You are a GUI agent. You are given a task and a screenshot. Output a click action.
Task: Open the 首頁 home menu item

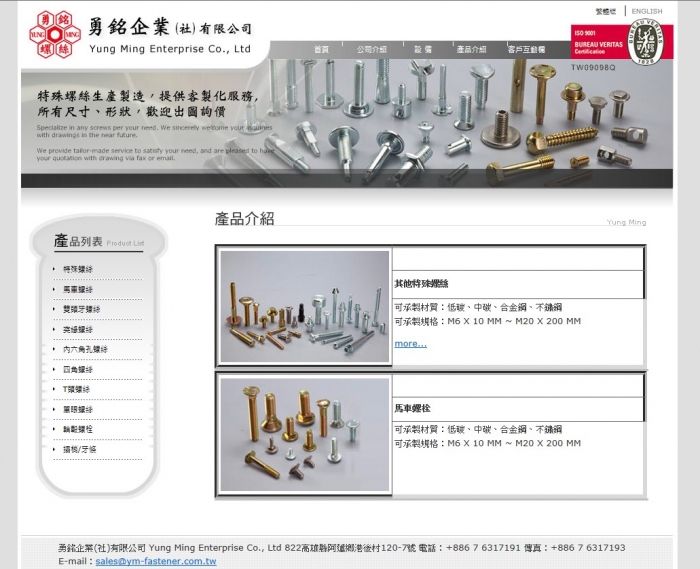point(321,50)
